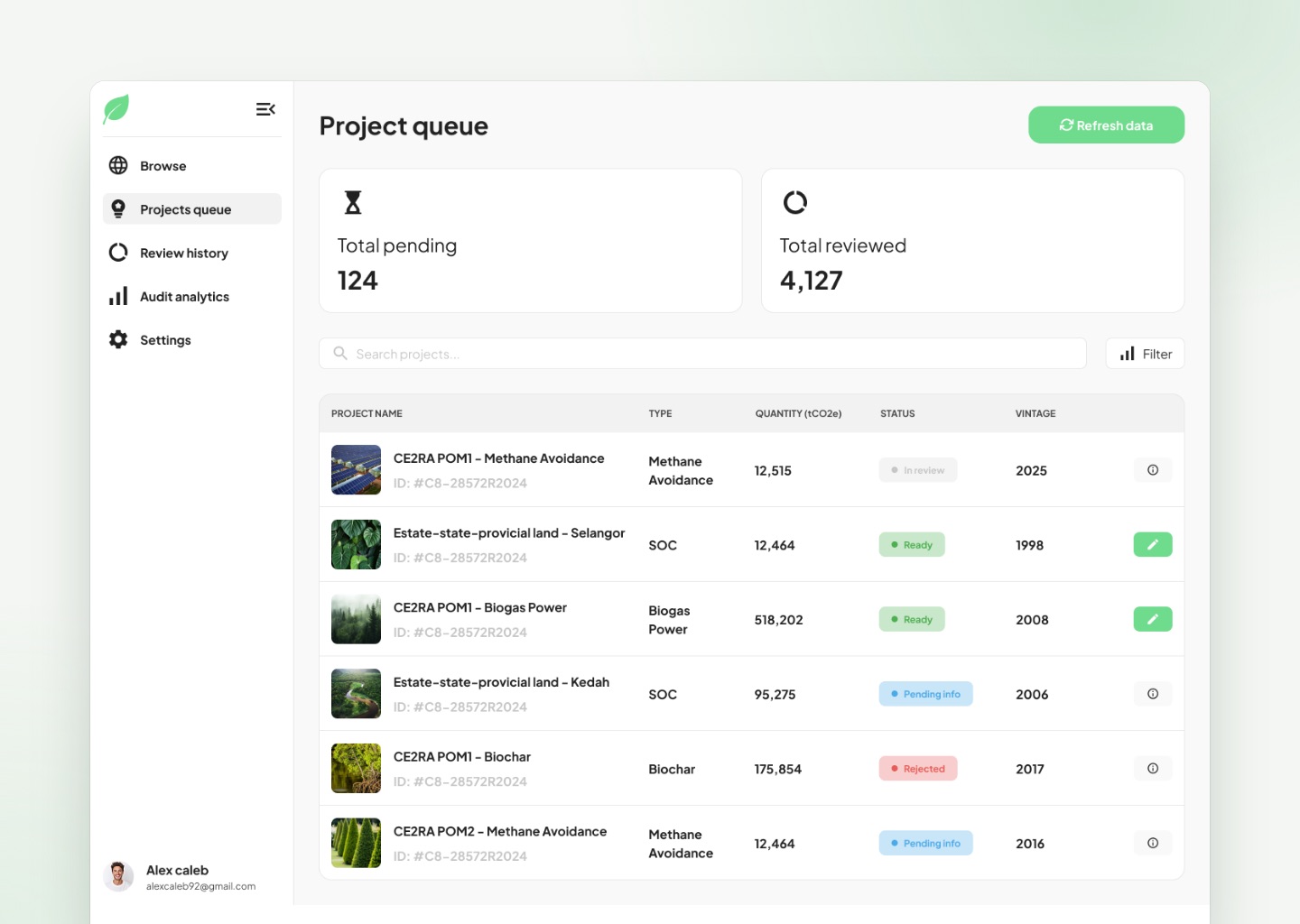Sort by PROJECT NAME column header
Screen dimensions: 1300x924
click(x=367, y=413)
